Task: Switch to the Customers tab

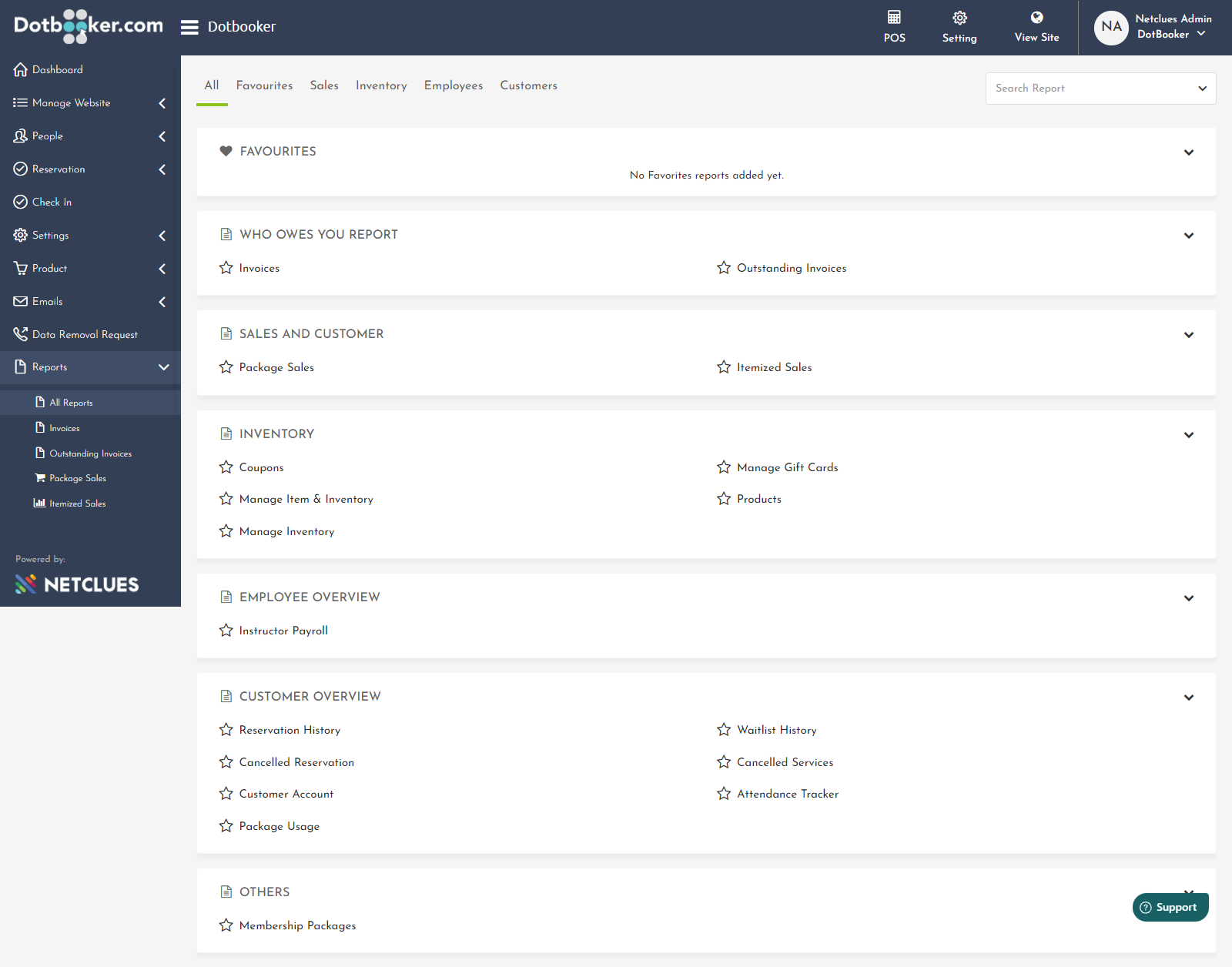Action: coord(528,85)
